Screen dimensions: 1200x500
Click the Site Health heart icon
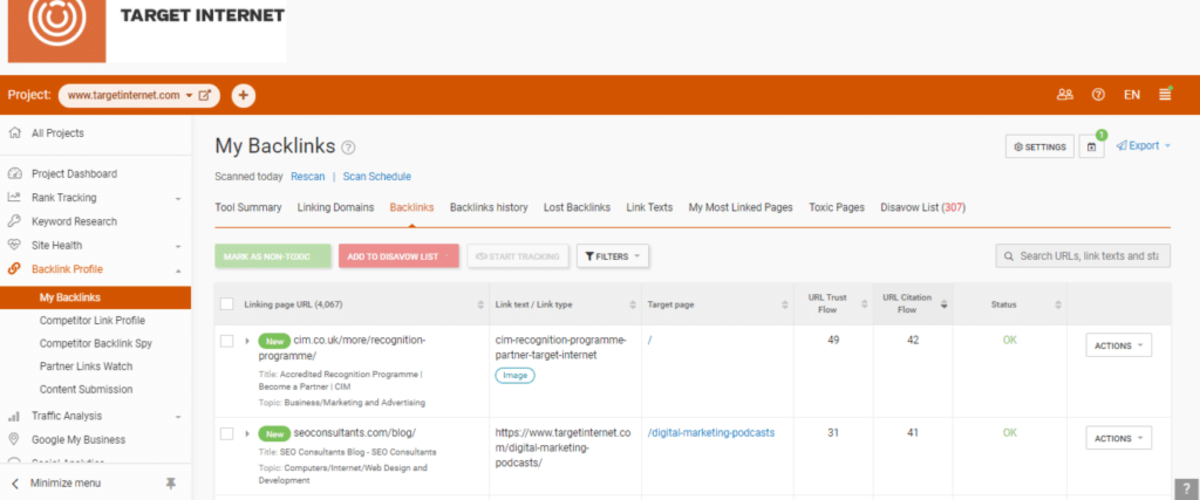coord(14,245)
